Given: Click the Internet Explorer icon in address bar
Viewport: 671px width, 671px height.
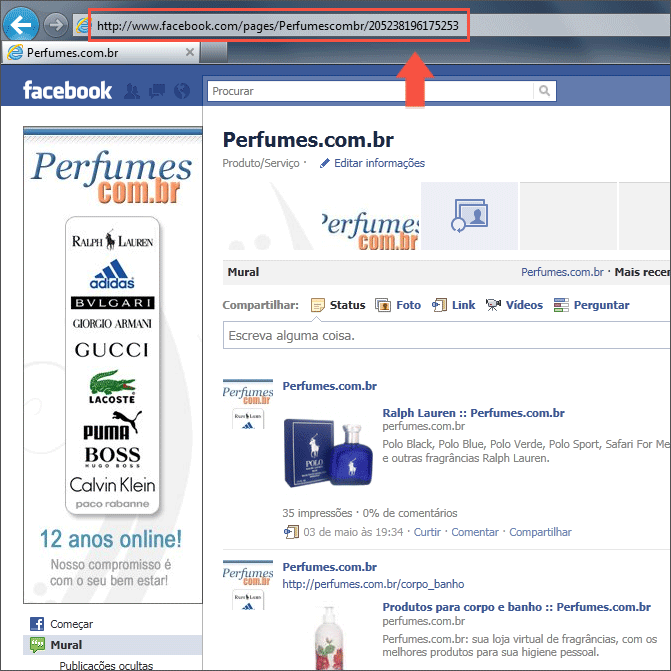Looking at the screenshot, I should pyautogui.click(x=83, y=26).
